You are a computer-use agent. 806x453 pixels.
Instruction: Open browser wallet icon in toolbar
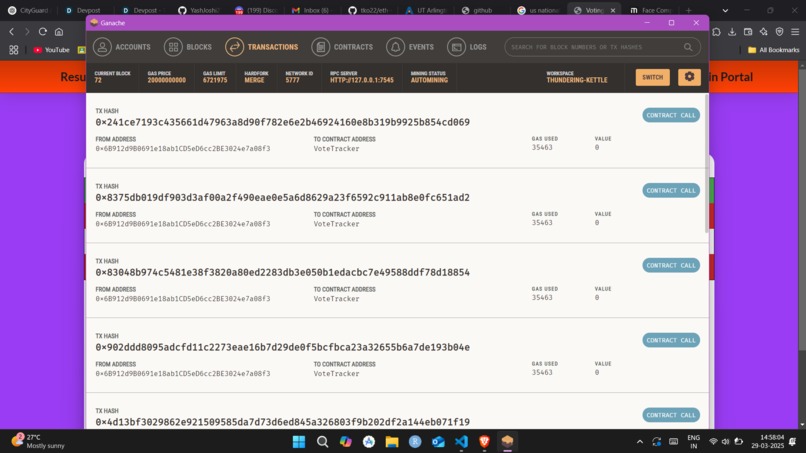click(748, 32)
